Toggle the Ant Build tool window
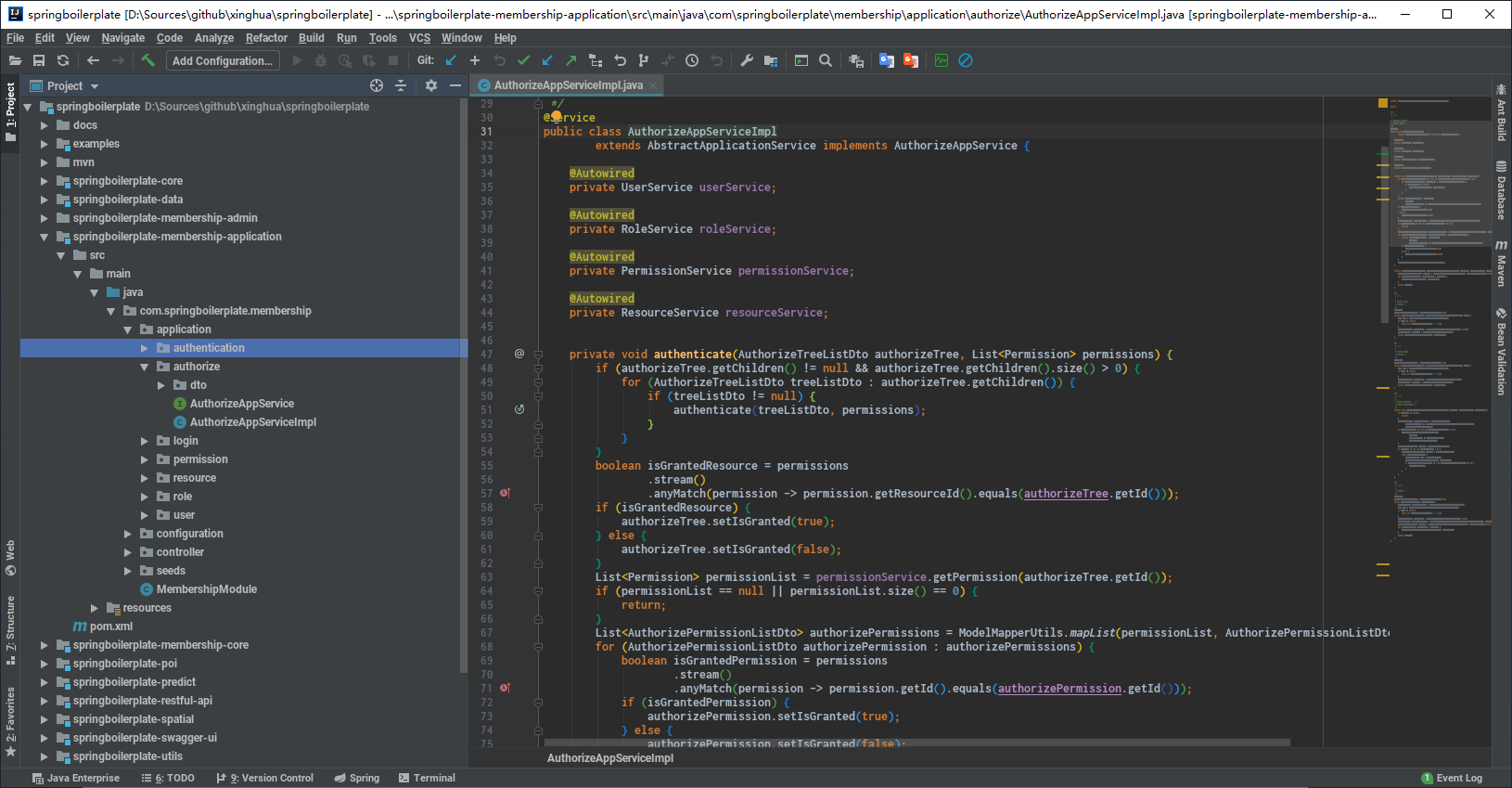Image resolution: width=1512 pixels, height=788 pixels. pos(1501,112)
